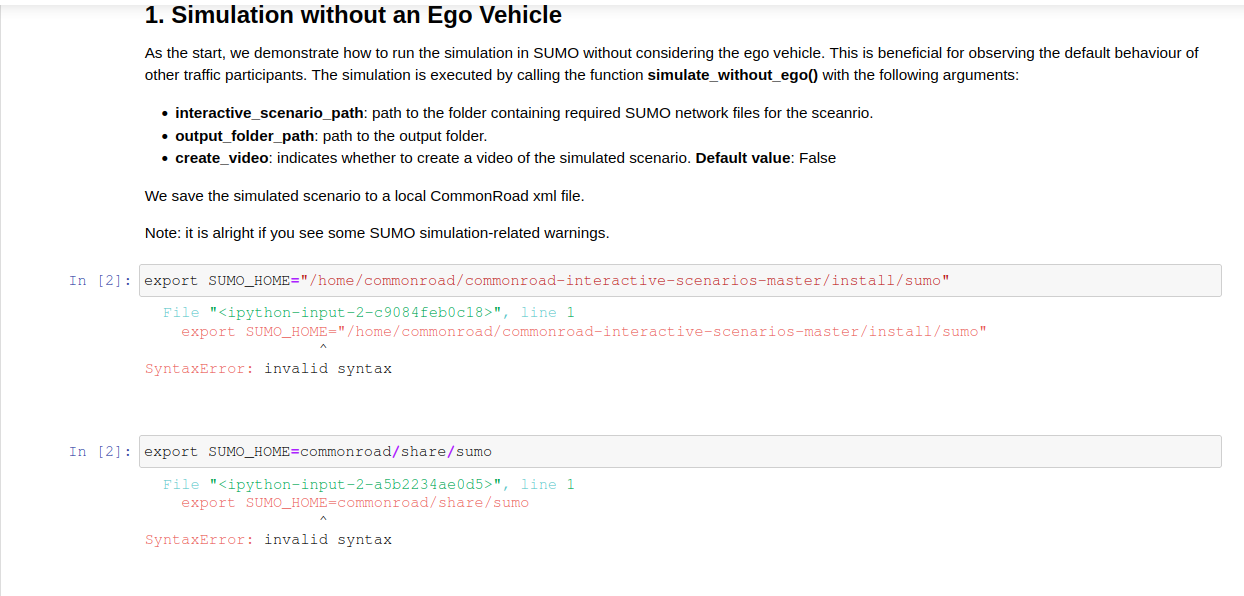Select the second In [2] cell prompt
This screenshot has width=1244, height=596.
(x=100, y=452)
